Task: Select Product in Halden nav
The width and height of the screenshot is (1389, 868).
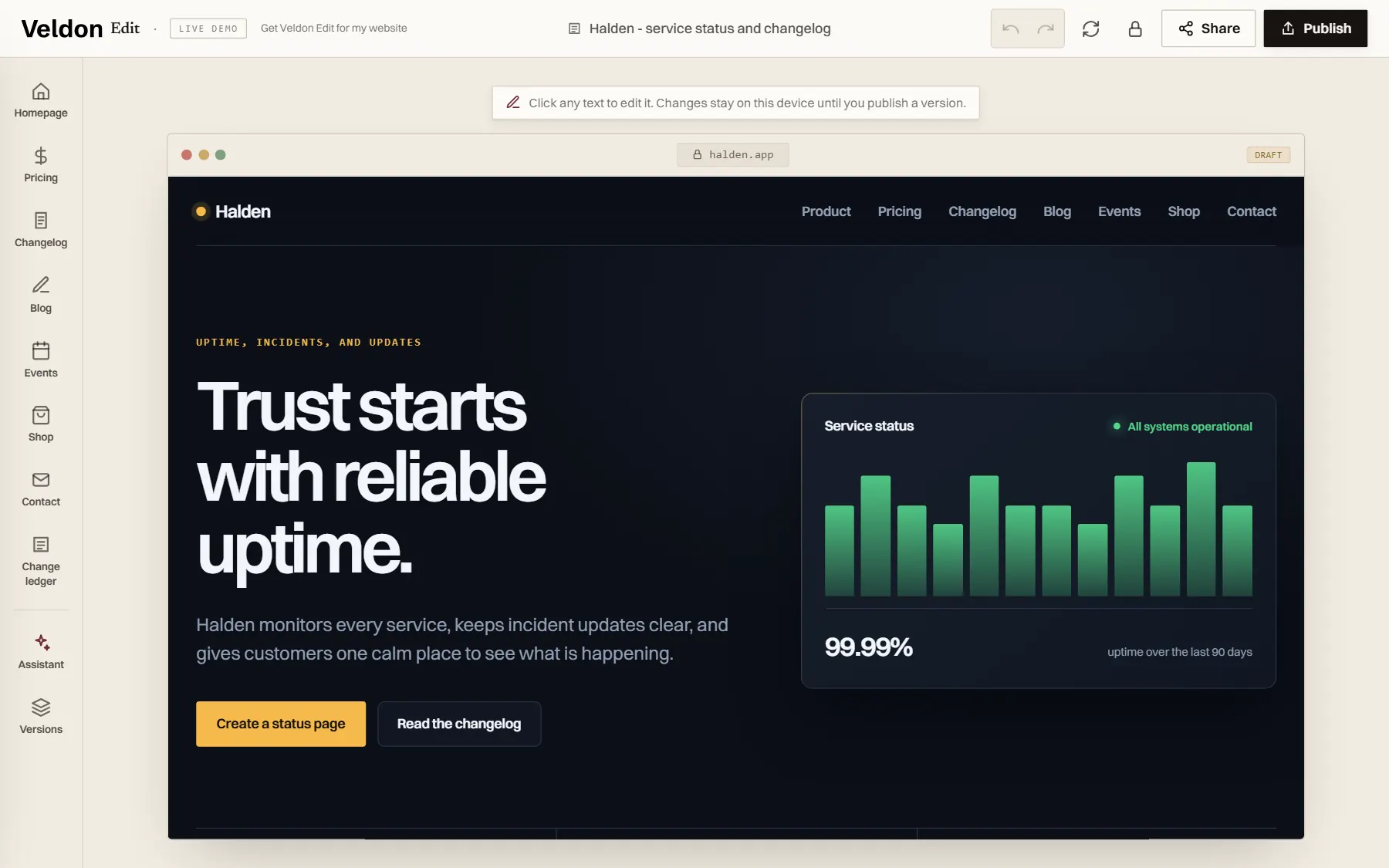Action: click(826, 211)
